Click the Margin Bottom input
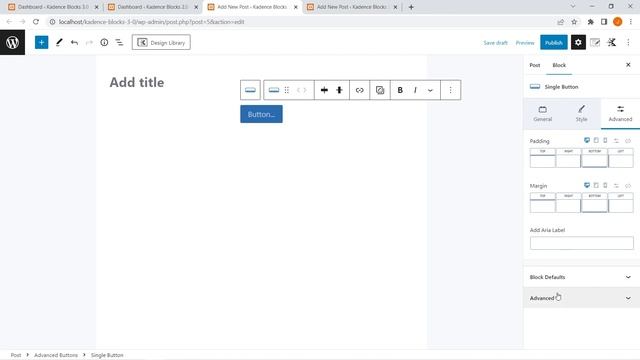This screenshot has height=360, width=640. click(x=594, y=206)
